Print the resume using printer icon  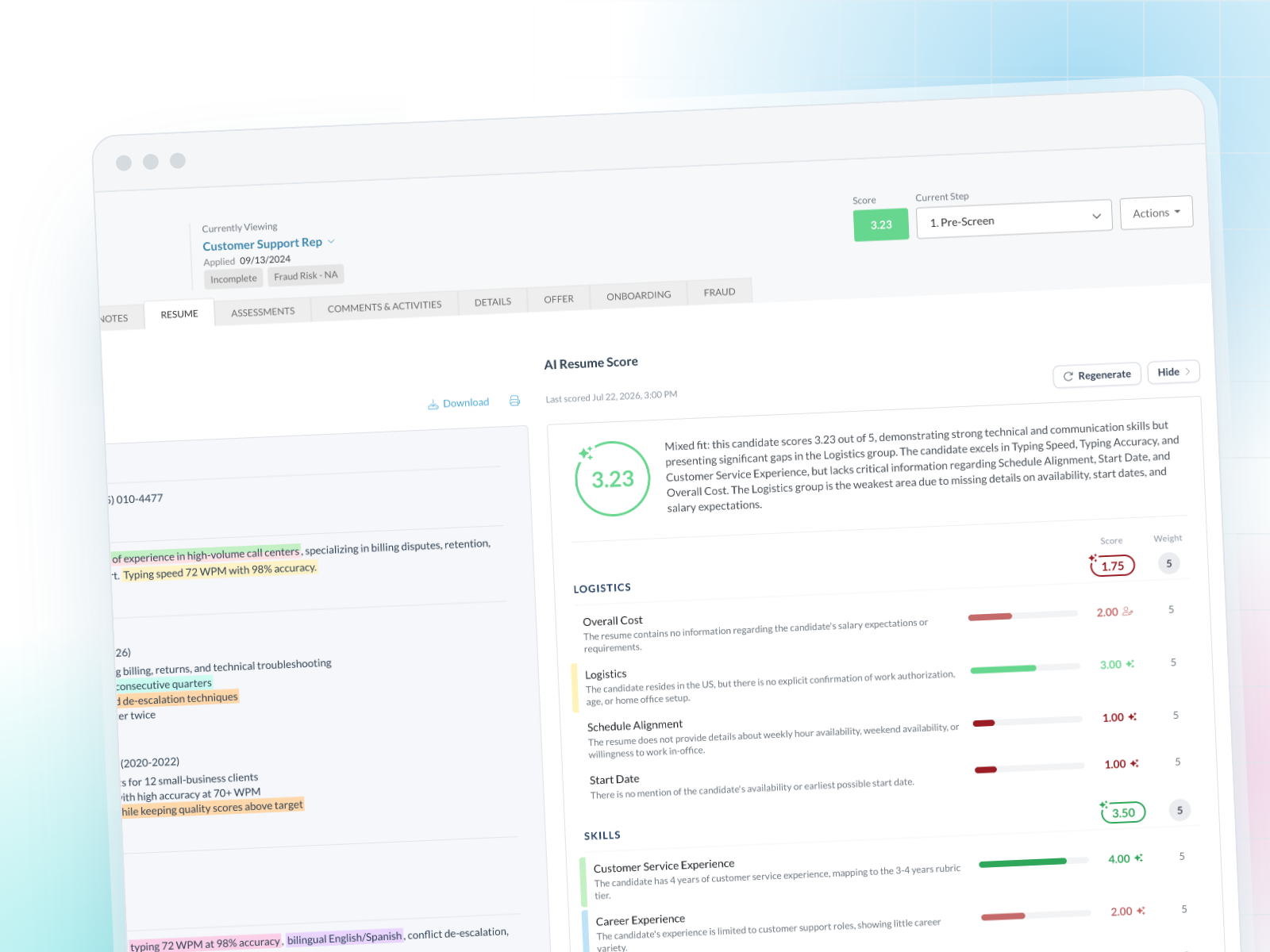click(x=514, y=401)
